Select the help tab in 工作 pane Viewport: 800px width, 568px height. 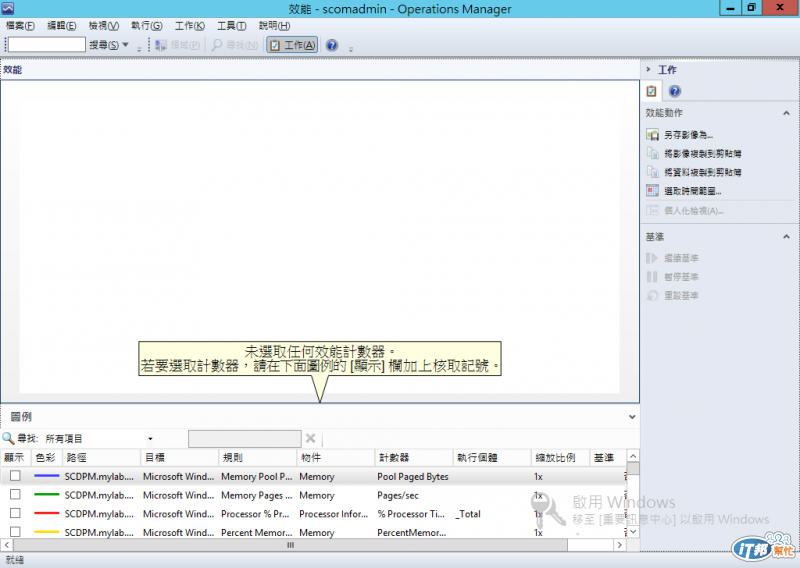point(674,91)
